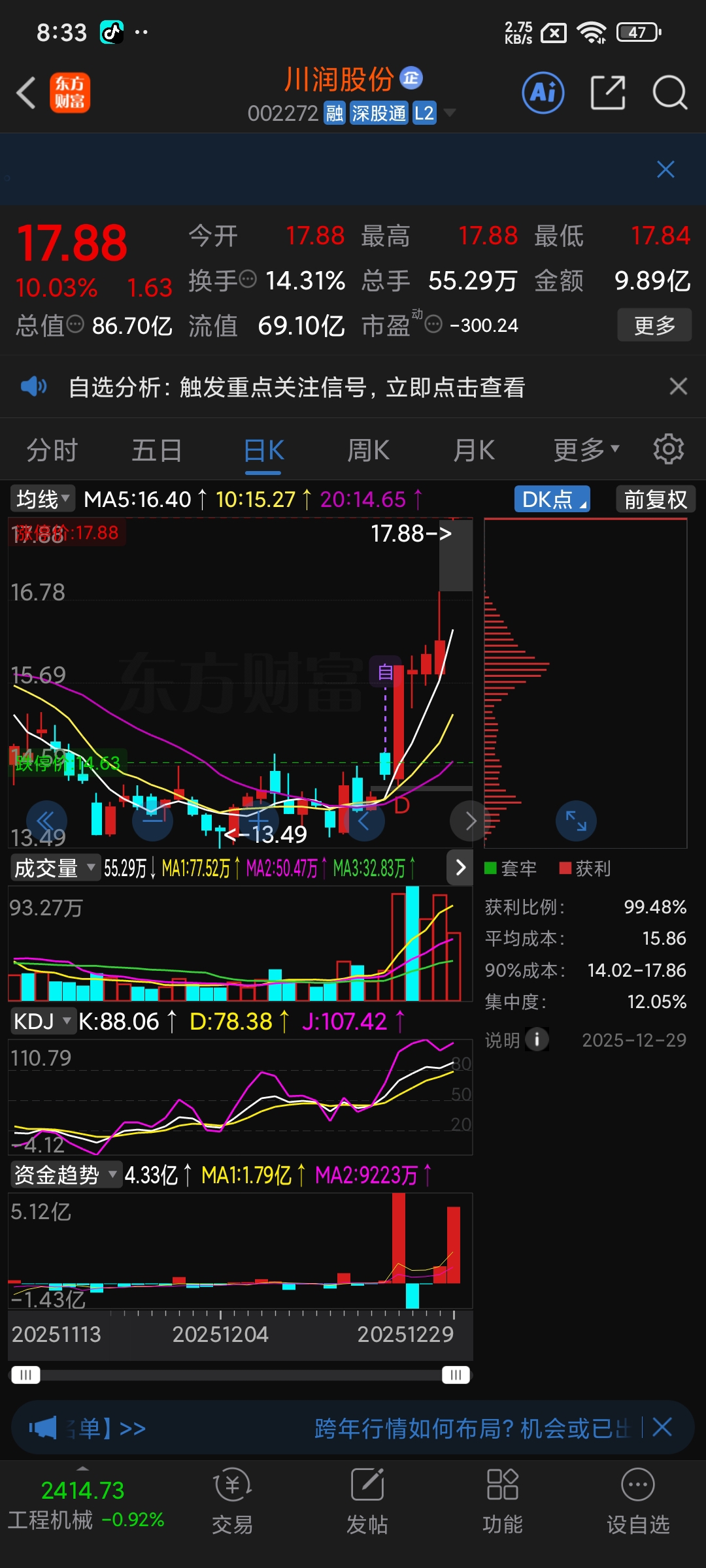This screenshot has height=1568, width=706.
Task: Tap the 获利 legend swatch
Action: [x=565, y=868]
